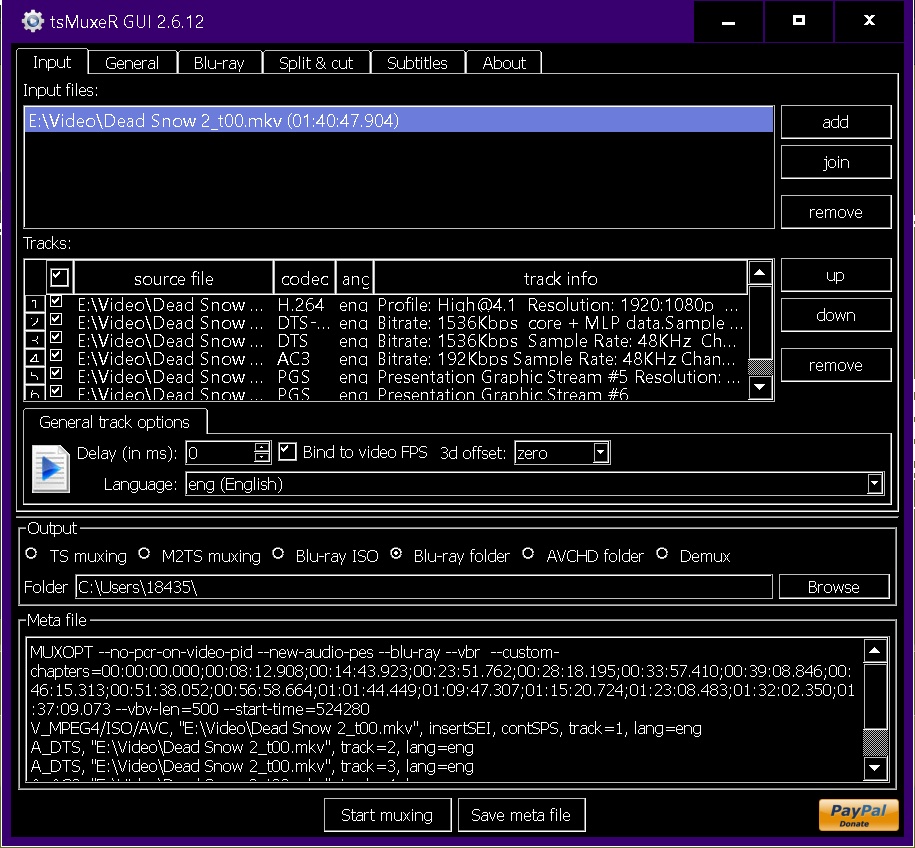The image size is (915, 848).
Task: Open the Language dropdown
Action: point(874,484)
